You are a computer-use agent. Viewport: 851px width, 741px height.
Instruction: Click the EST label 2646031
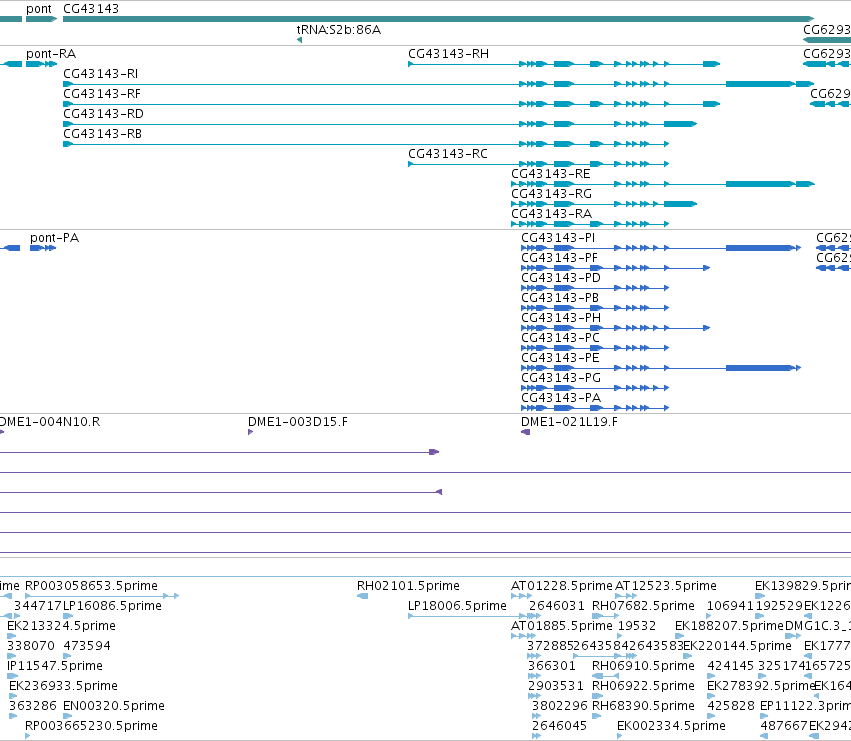[x=557, y=606]
